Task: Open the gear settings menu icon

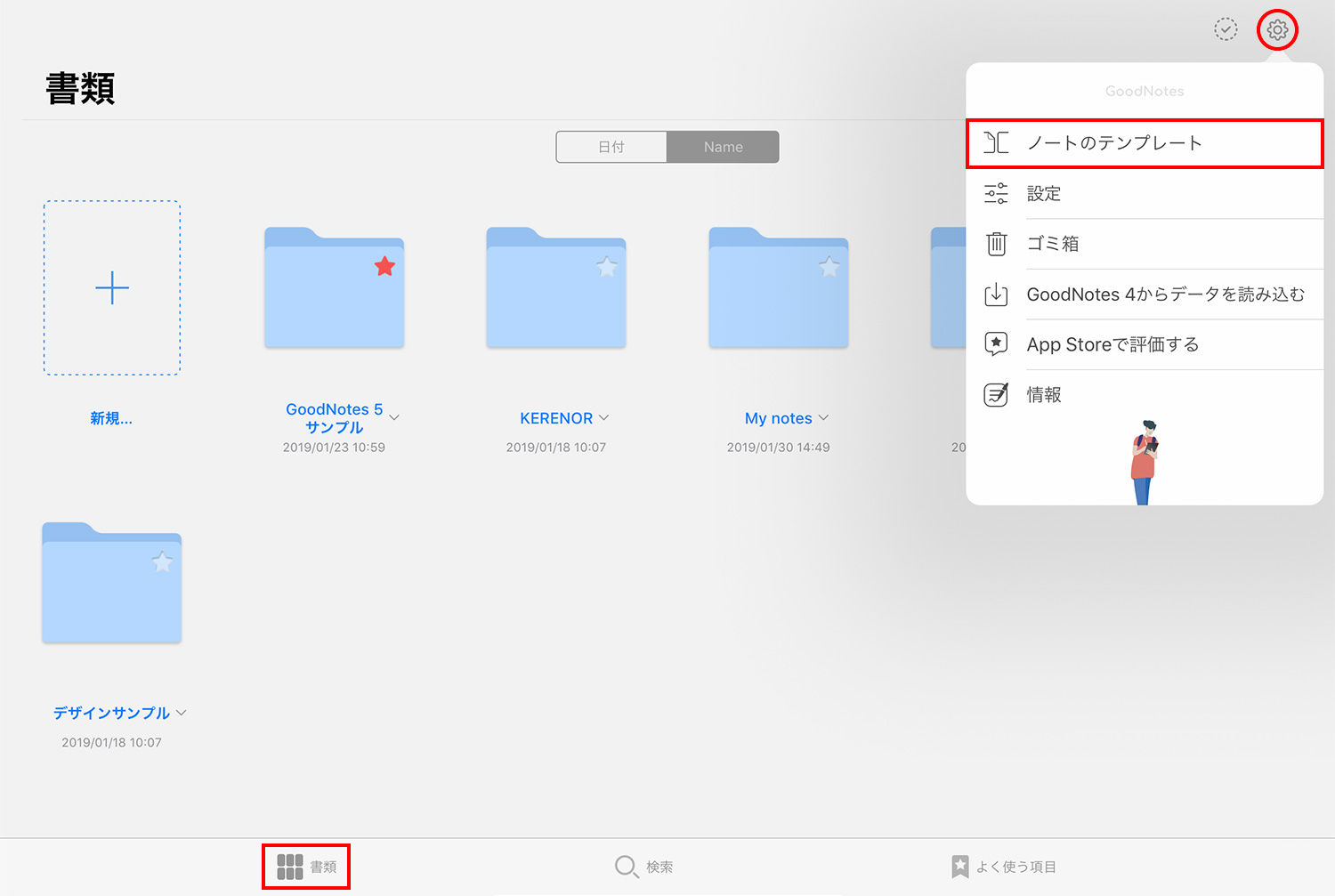Action: (1277, 30)
